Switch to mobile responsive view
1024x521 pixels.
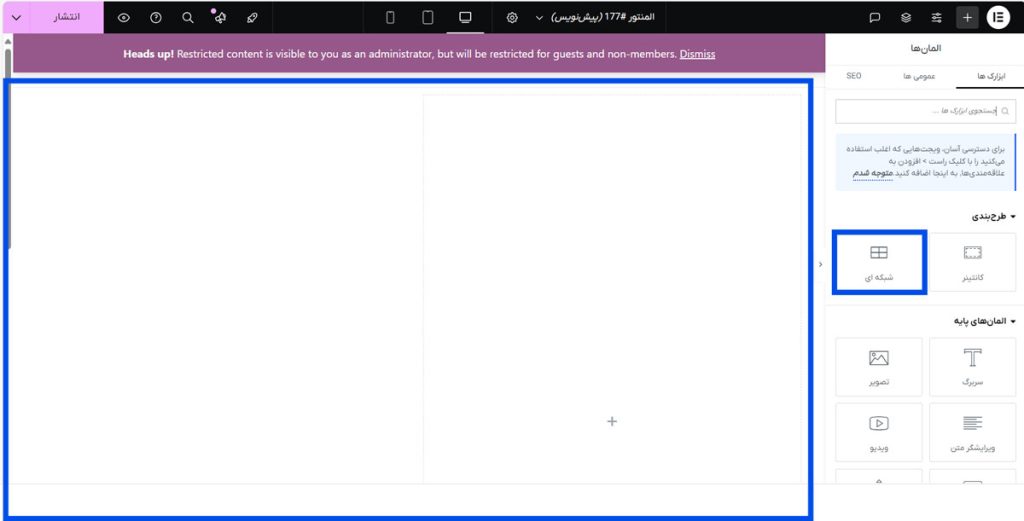pos(390,17)
